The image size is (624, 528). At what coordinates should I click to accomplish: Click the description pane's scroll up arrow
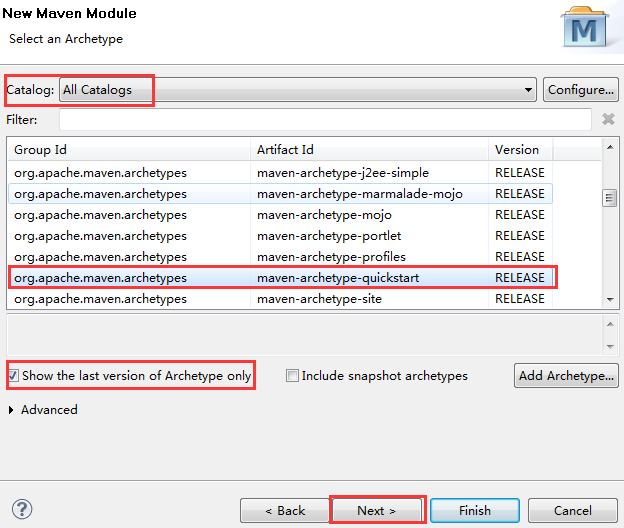[610, 324]
